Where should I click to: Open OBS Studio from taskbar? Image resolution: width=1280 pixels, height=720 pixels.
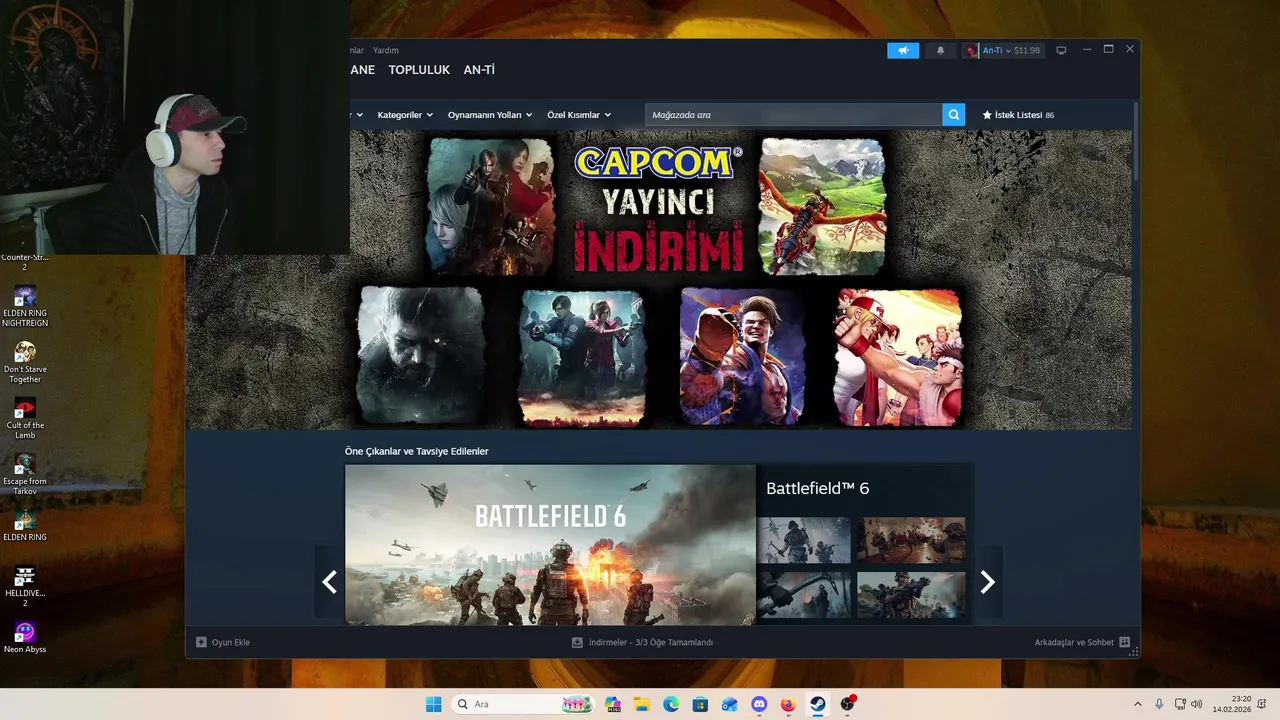(847, 704)
